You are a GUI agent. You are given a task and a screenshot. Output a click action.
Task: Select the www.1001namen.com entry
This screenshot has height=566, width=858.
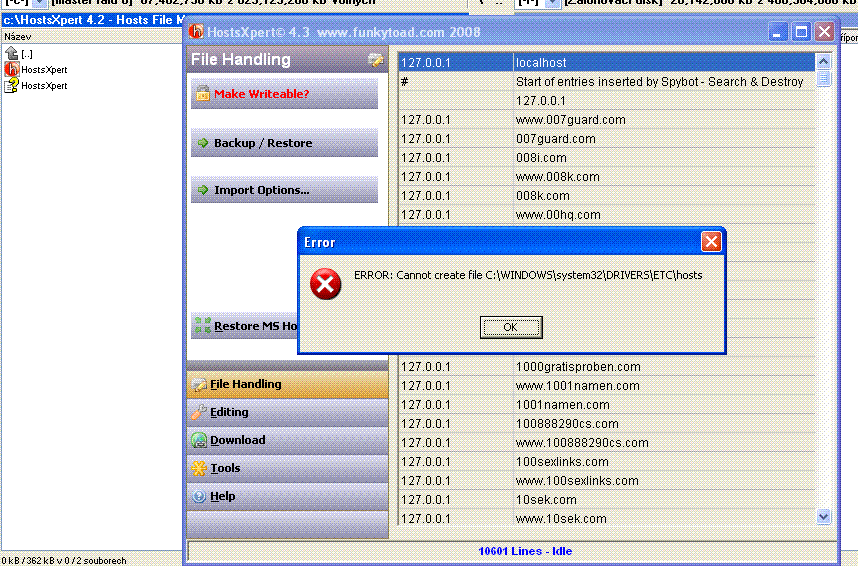(x=606, y=386)
